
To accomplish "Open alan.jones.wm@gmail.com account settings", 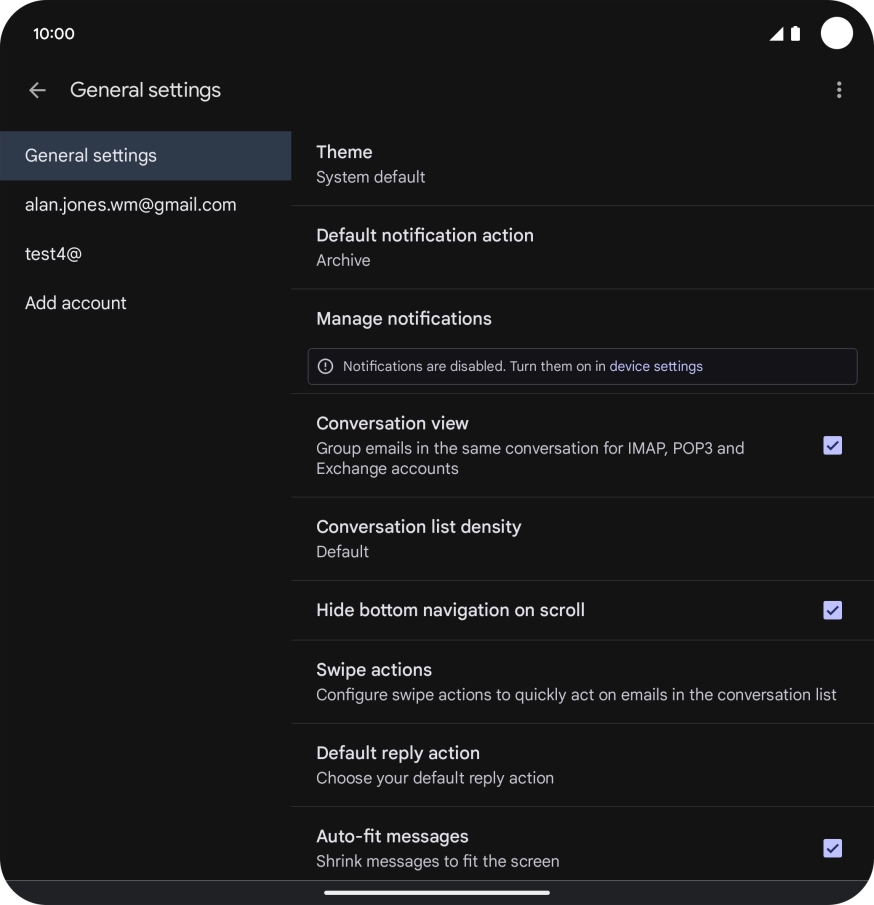I will click(131, 205).
